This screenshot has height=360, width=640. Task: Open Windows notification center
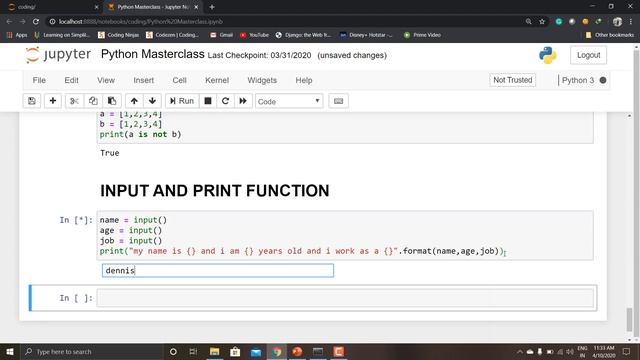[x=627, y=351]
